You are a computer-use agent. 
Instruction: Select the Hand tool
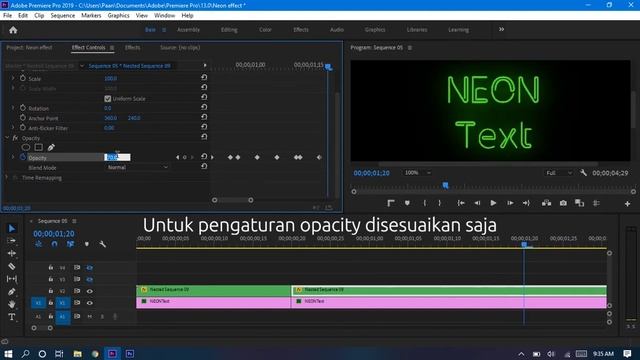pos(12,304)
